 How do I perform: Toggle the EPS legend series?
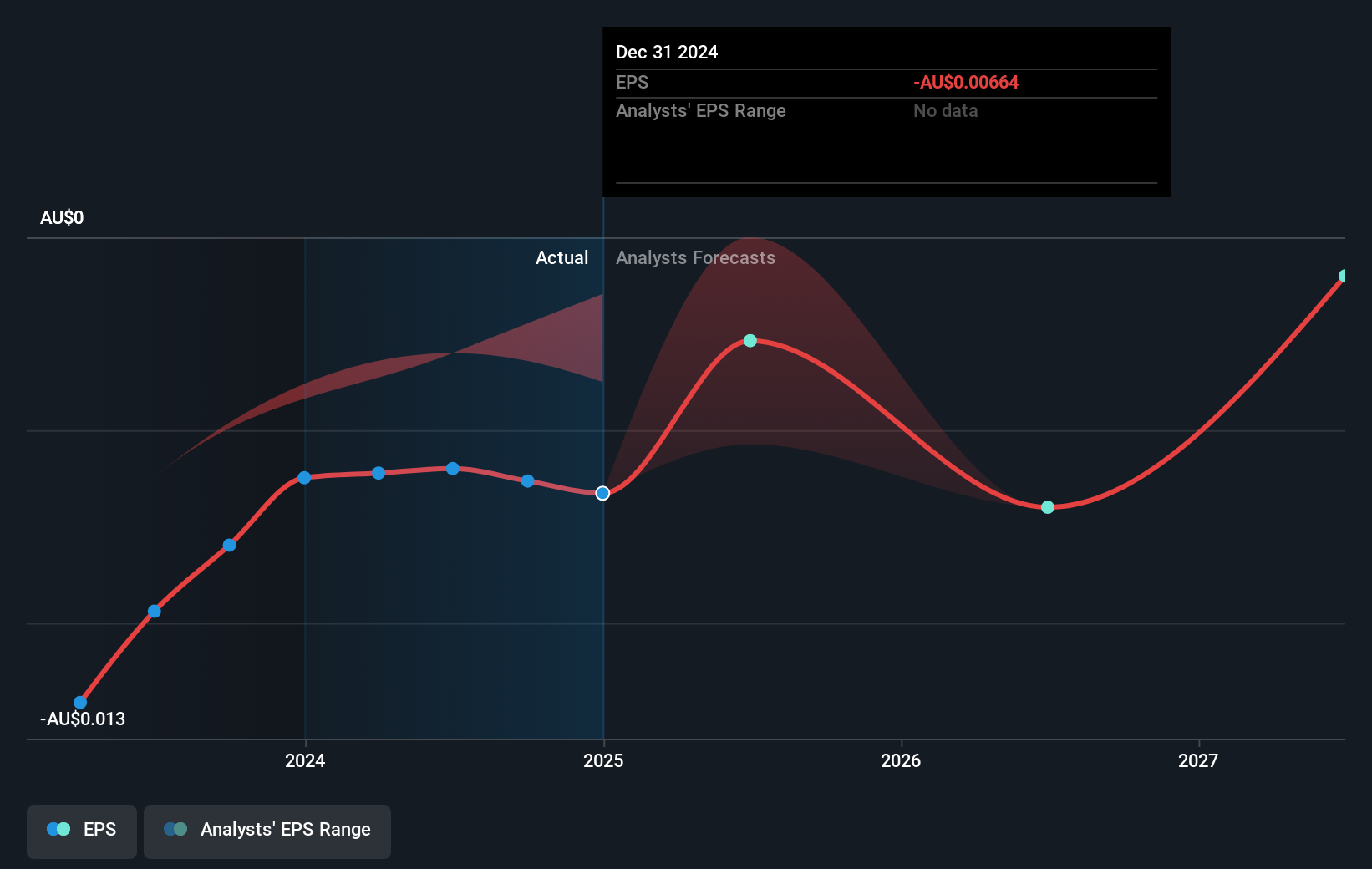click(82, 831)
